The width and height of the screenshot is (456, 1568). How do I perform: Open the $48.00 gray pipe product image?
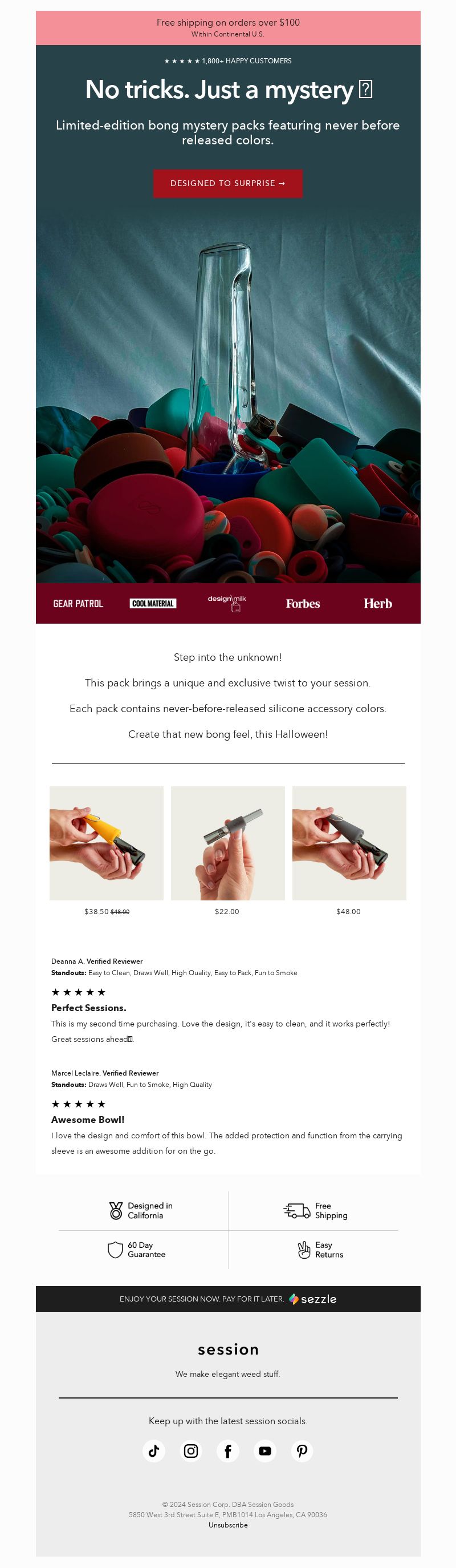(349, 843)
